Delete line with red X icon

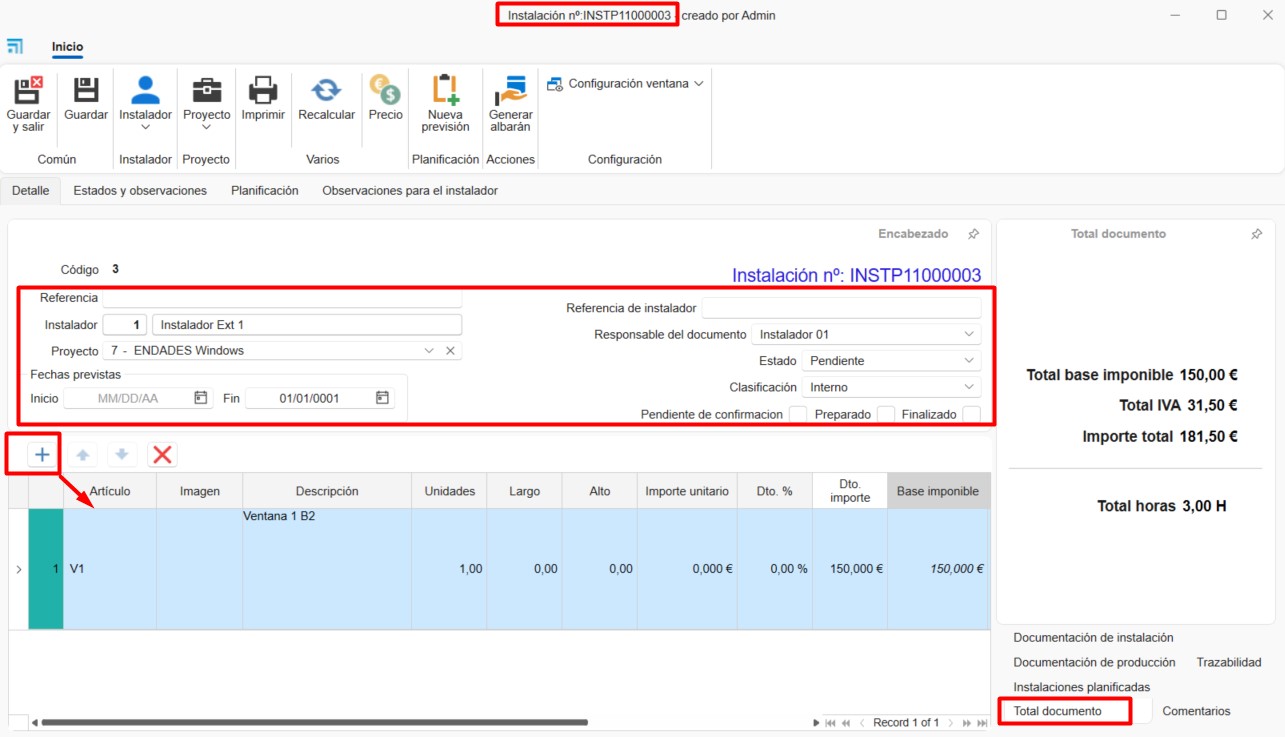pyautogui.click(x=163, y=455)
